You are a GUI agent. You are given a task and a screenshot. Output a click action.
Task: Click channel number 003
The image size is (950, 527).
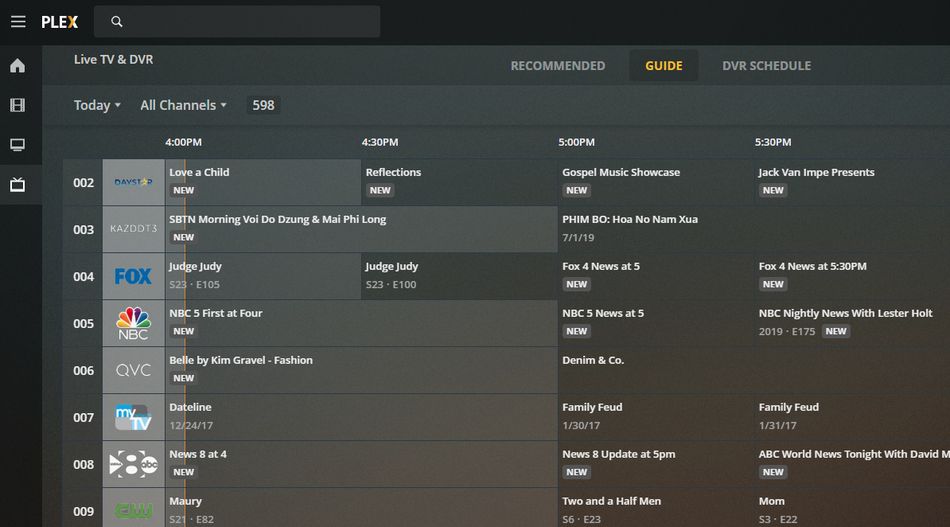(83, 229)
